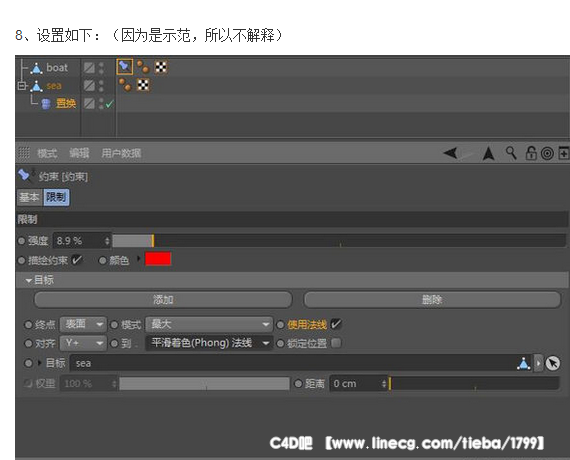Image resolution: width=570 pixels, height=460 pixels.
Task: Expand the 目标 link field triangle
Action: tap(40, 363)
